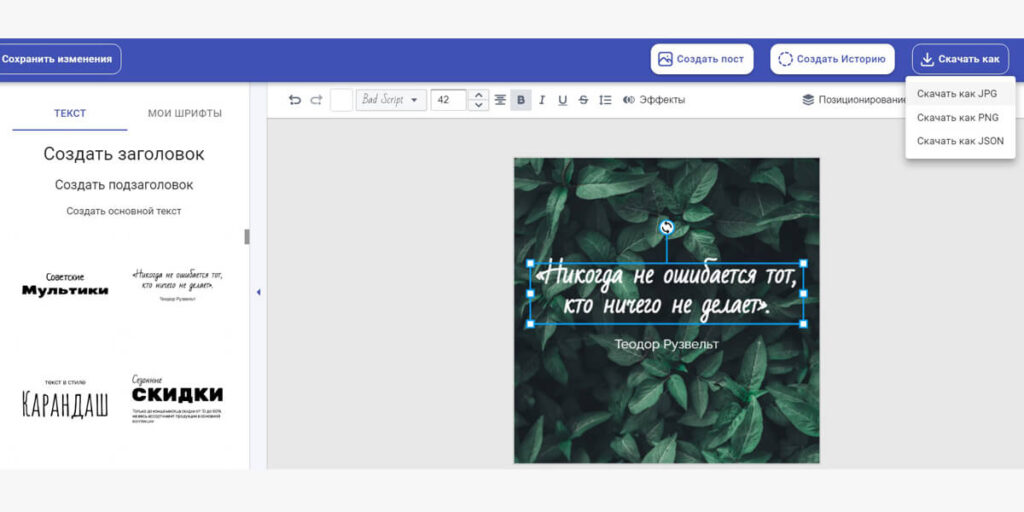Open Позиционирование layers option
The height and width of the screenshot is (512, 1024).
tap(853, 100)
